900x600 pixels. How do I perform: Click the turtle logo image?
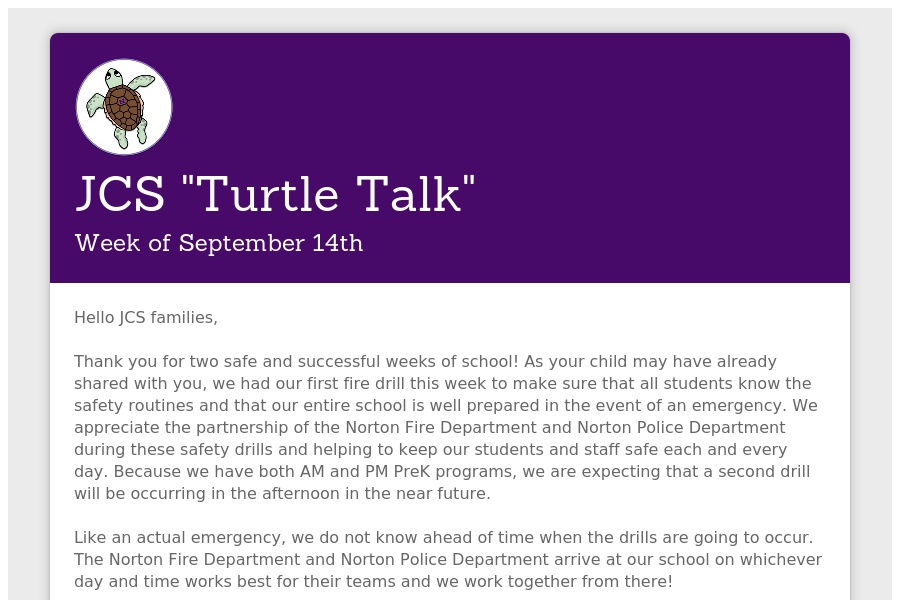124,107
